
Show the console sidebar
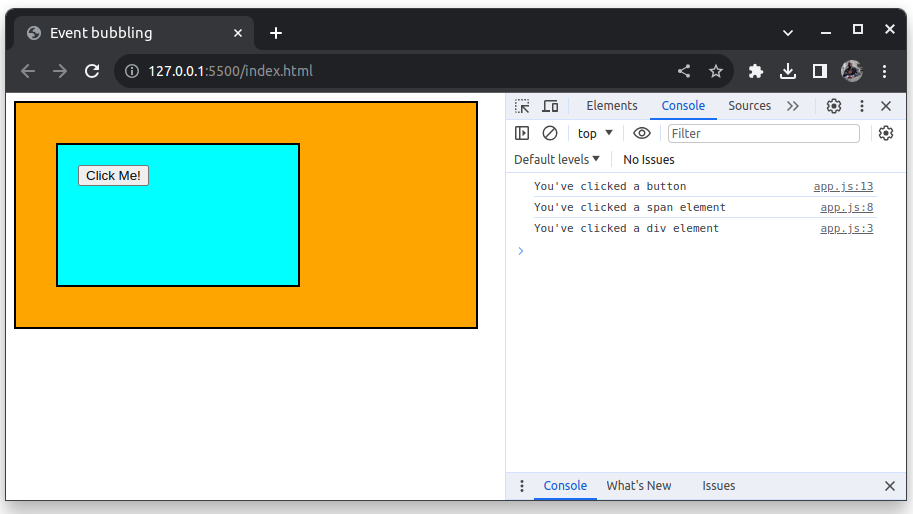[x=522, y=133]
